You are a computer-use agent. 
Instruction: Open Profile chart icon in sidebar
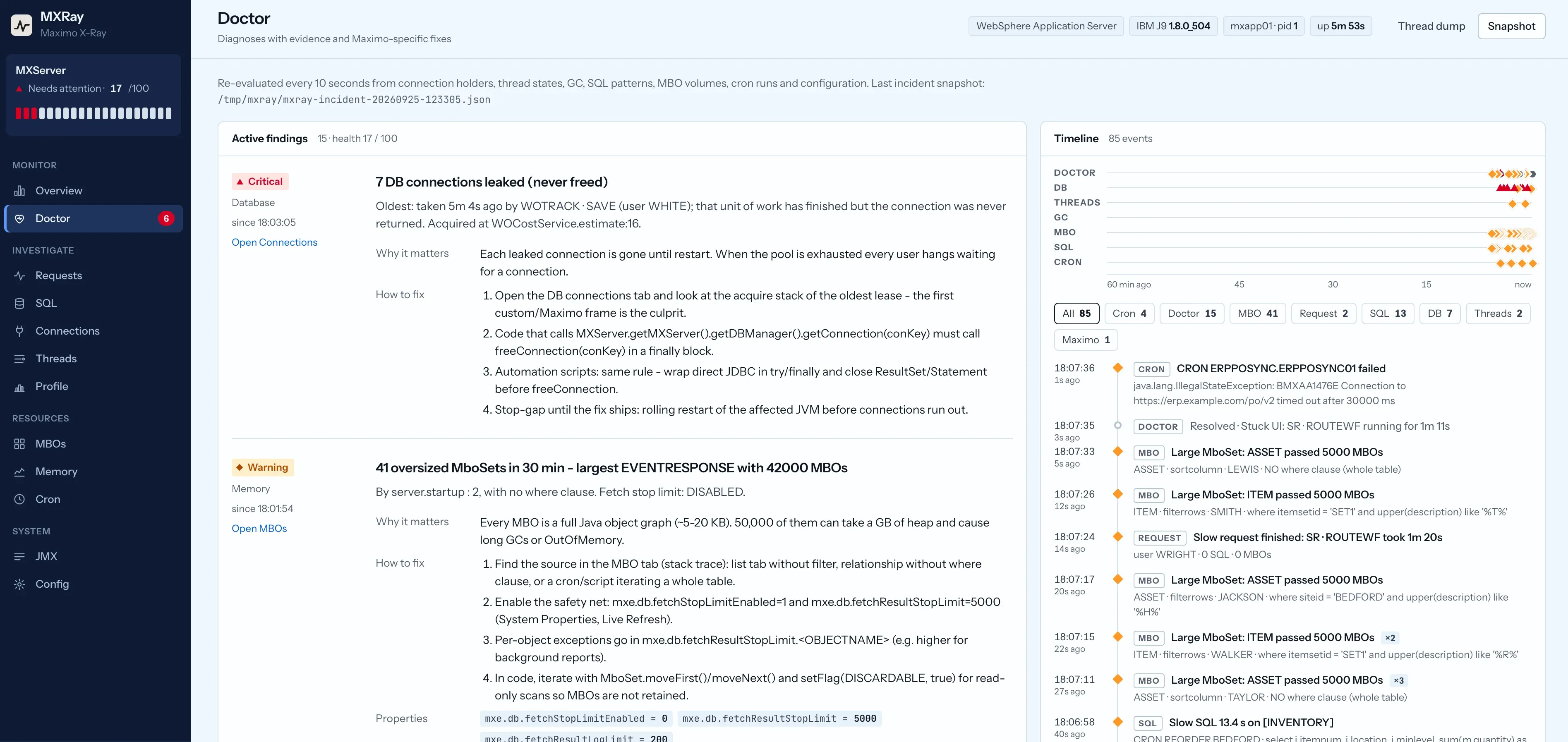[19, 387]
